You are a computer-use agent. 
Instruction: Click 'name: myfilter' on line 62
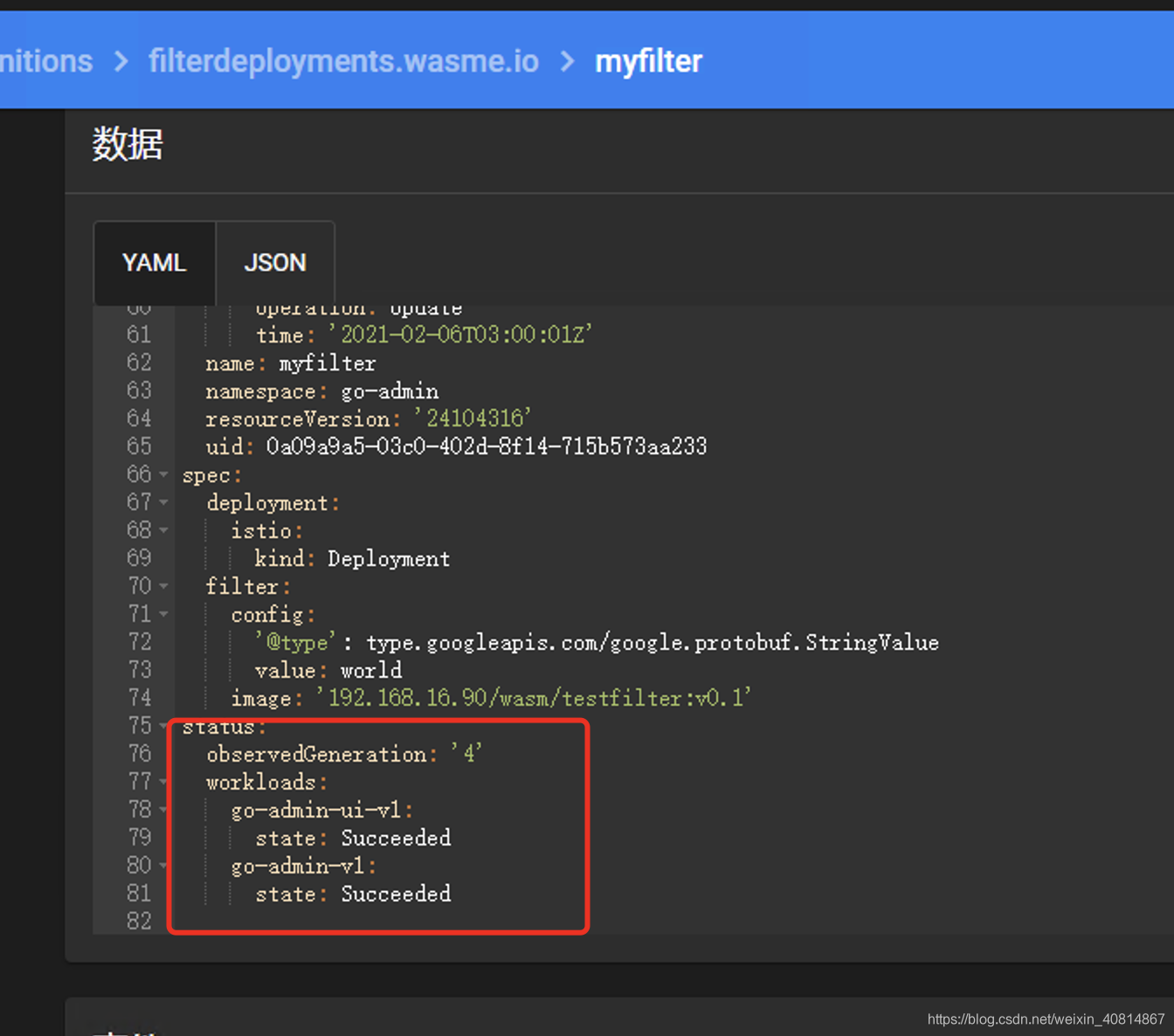(x=291, y=363)
